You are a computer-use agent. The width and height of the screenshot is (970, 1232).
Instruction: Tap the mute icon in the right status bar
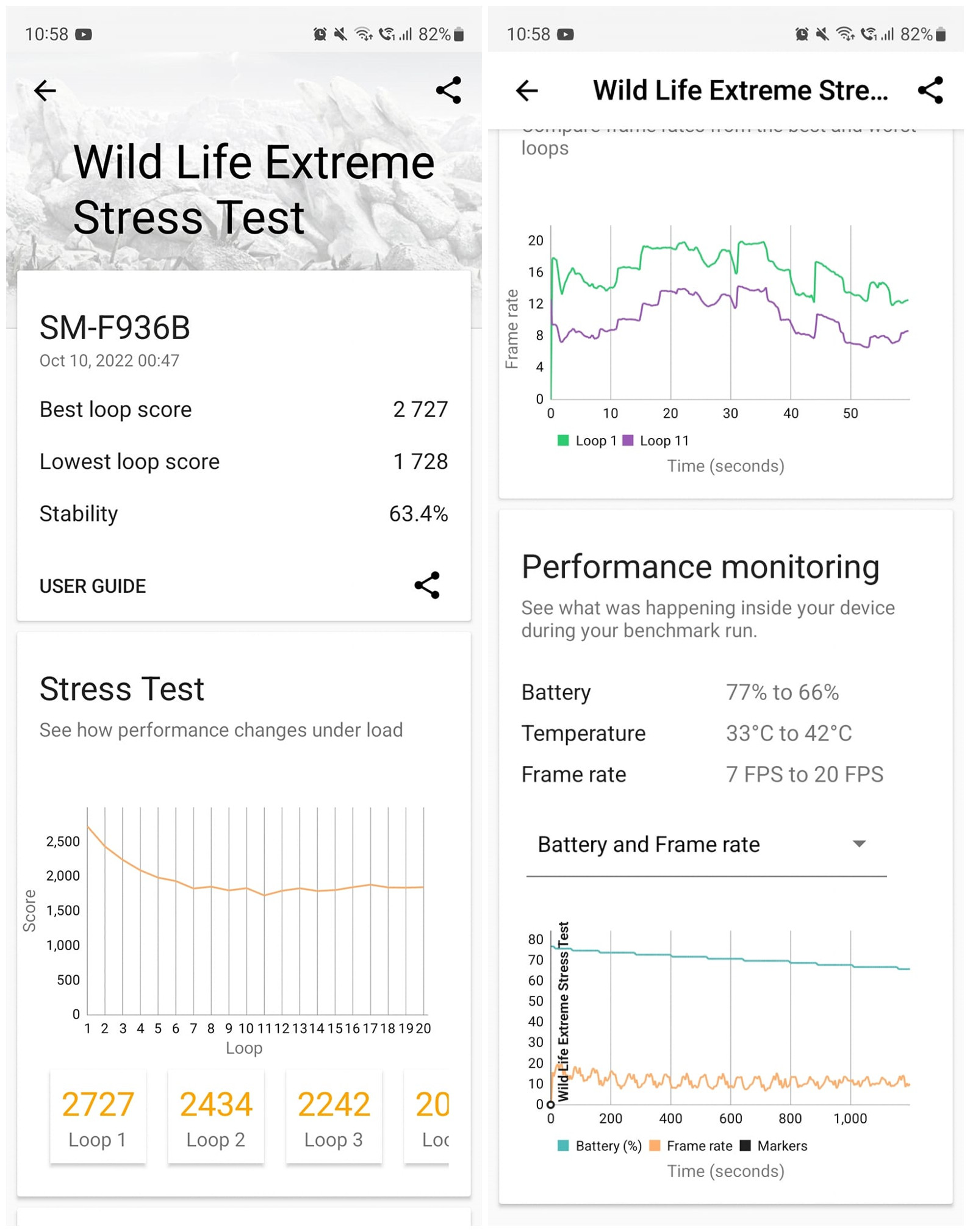(822, 34)
